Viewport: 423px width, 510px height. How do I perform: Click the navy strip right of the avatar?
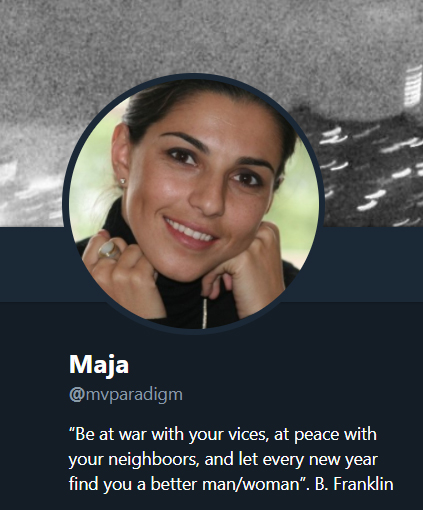(x=372, y=264)
